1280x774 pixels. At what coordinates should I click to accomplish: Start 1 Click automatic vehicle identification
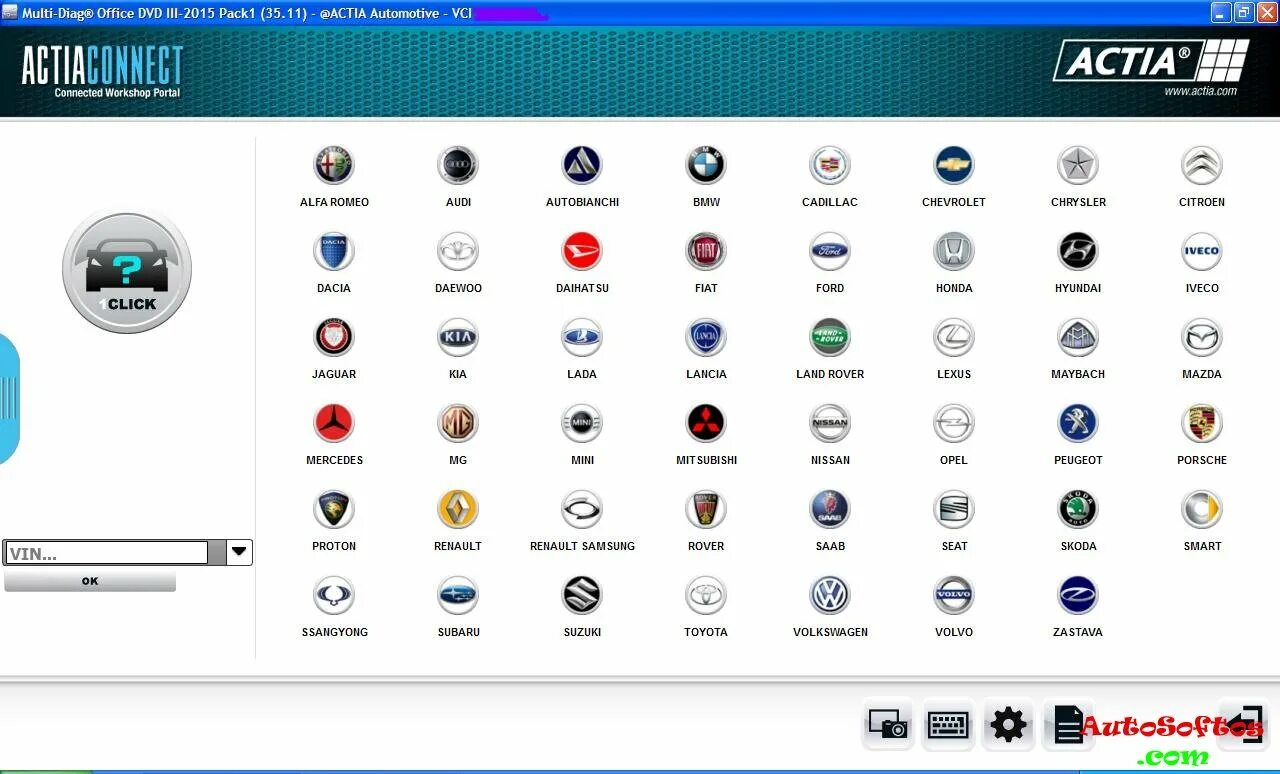(x=127, y=271)
